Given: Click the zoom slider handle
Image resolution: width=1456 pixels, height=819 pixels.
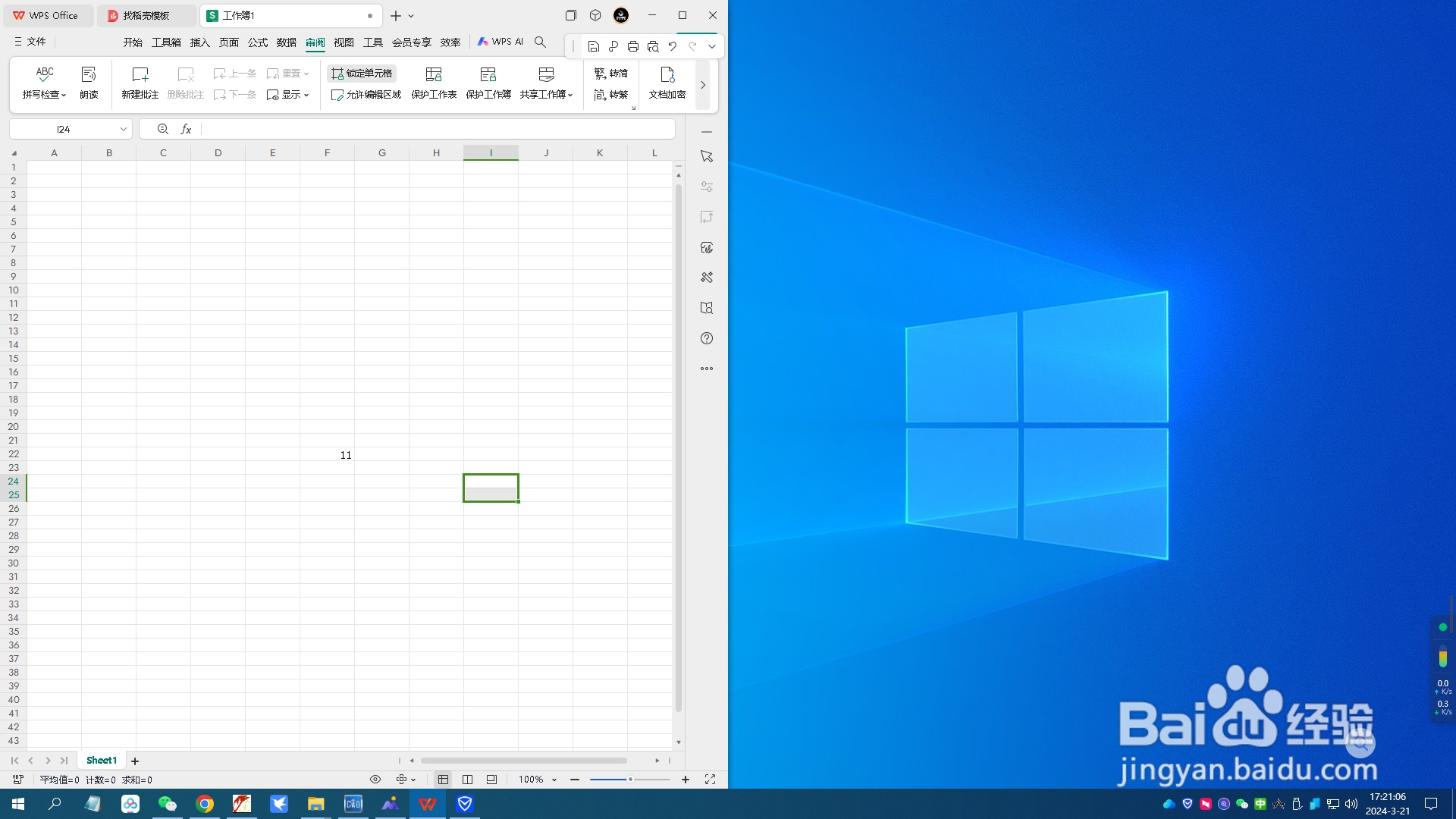Looking at the screenshot, I should pyautogui.click(x=629, y=780).
